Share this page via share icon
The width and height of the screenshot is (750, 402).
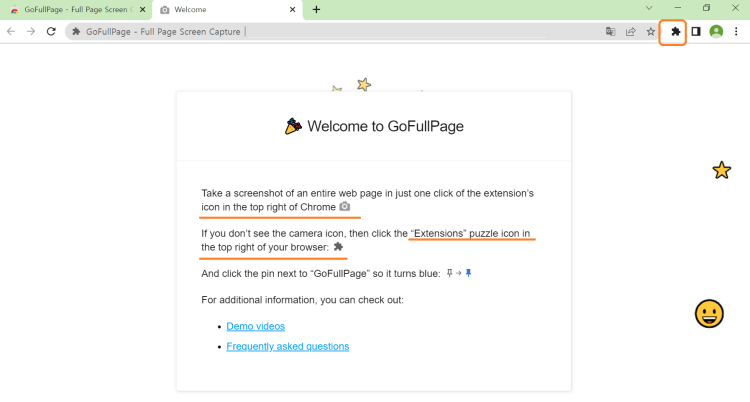point(630,32)
